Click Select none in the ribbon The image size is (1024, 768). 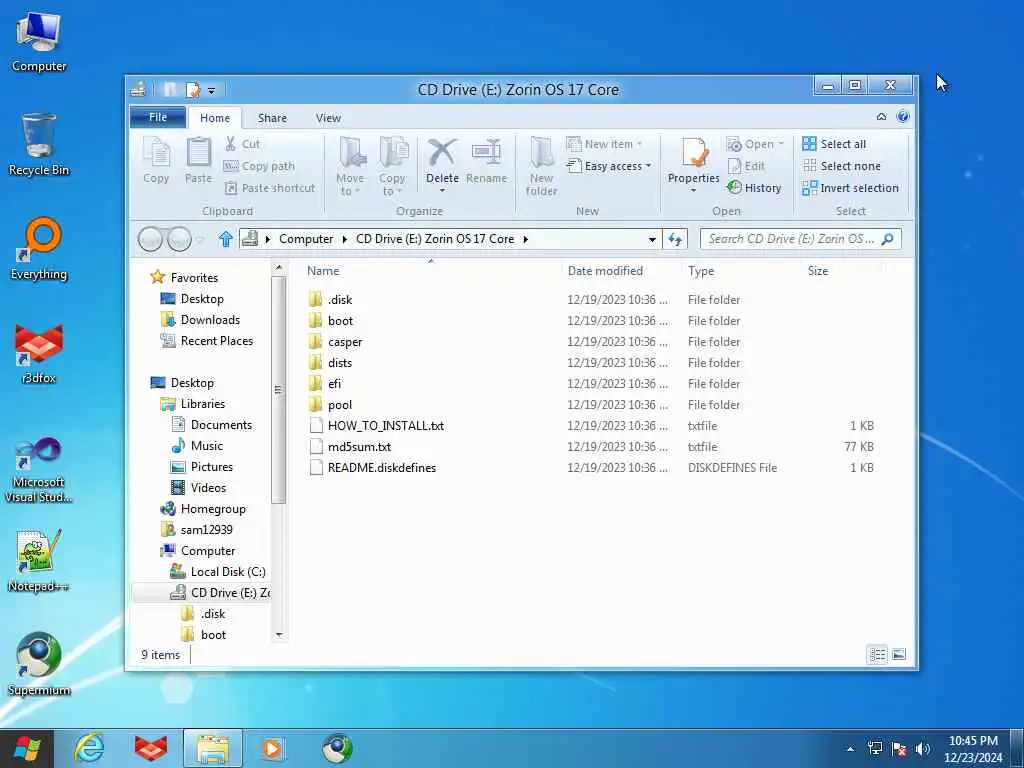click(x=841, y=166)
